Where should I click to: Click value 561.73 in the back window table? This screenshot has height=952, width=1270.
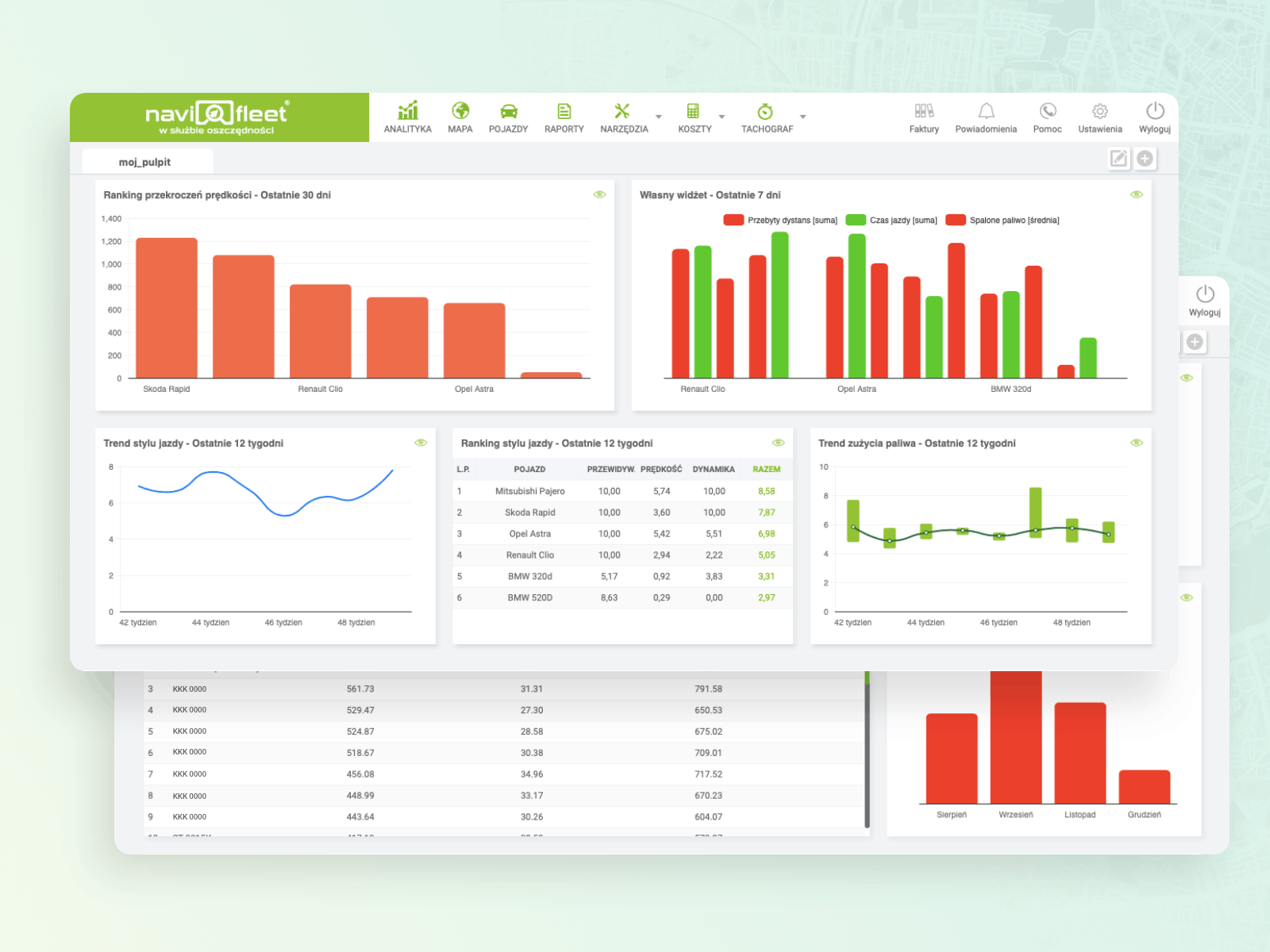tap(360, 689)
